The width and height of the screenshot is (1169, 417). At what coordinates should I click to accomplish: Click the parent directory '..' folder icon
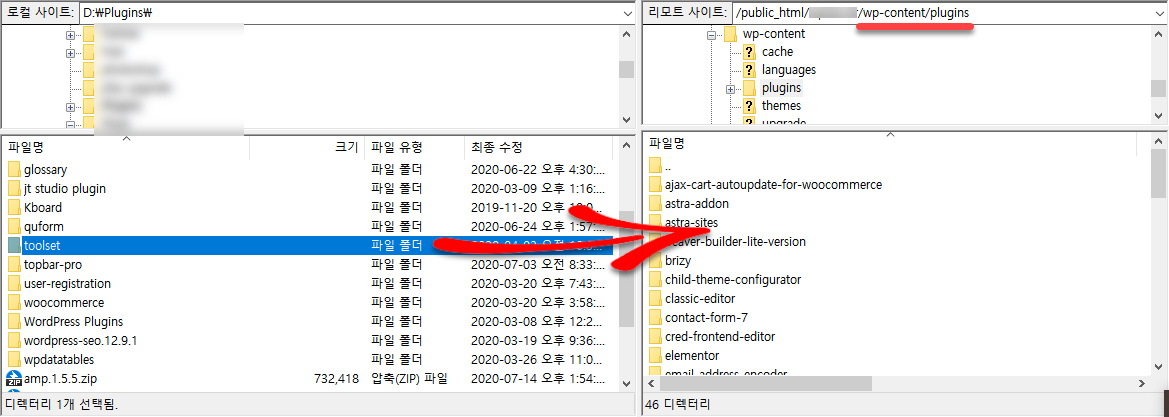tap(655, 165)
